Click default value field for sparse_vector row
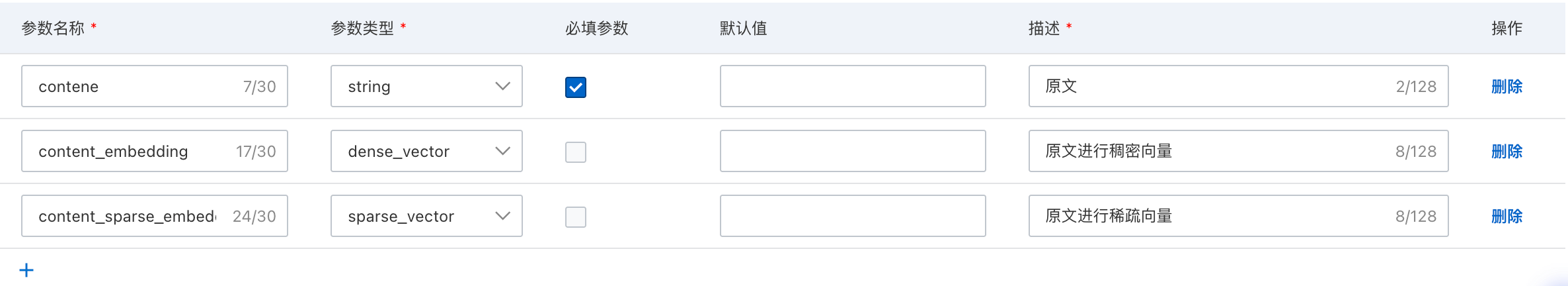 (852, 216)
